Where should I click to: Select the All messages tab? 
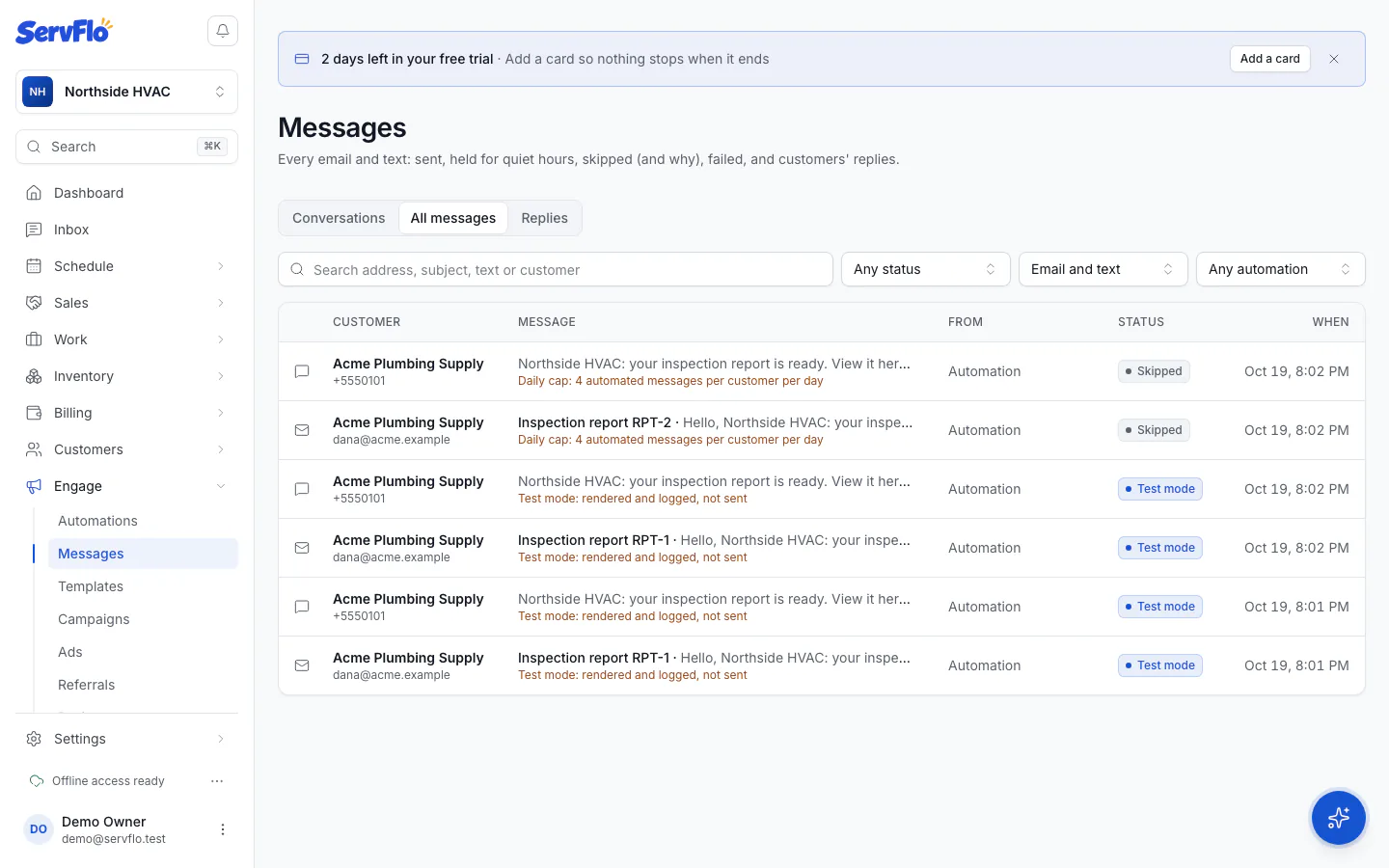453,218
